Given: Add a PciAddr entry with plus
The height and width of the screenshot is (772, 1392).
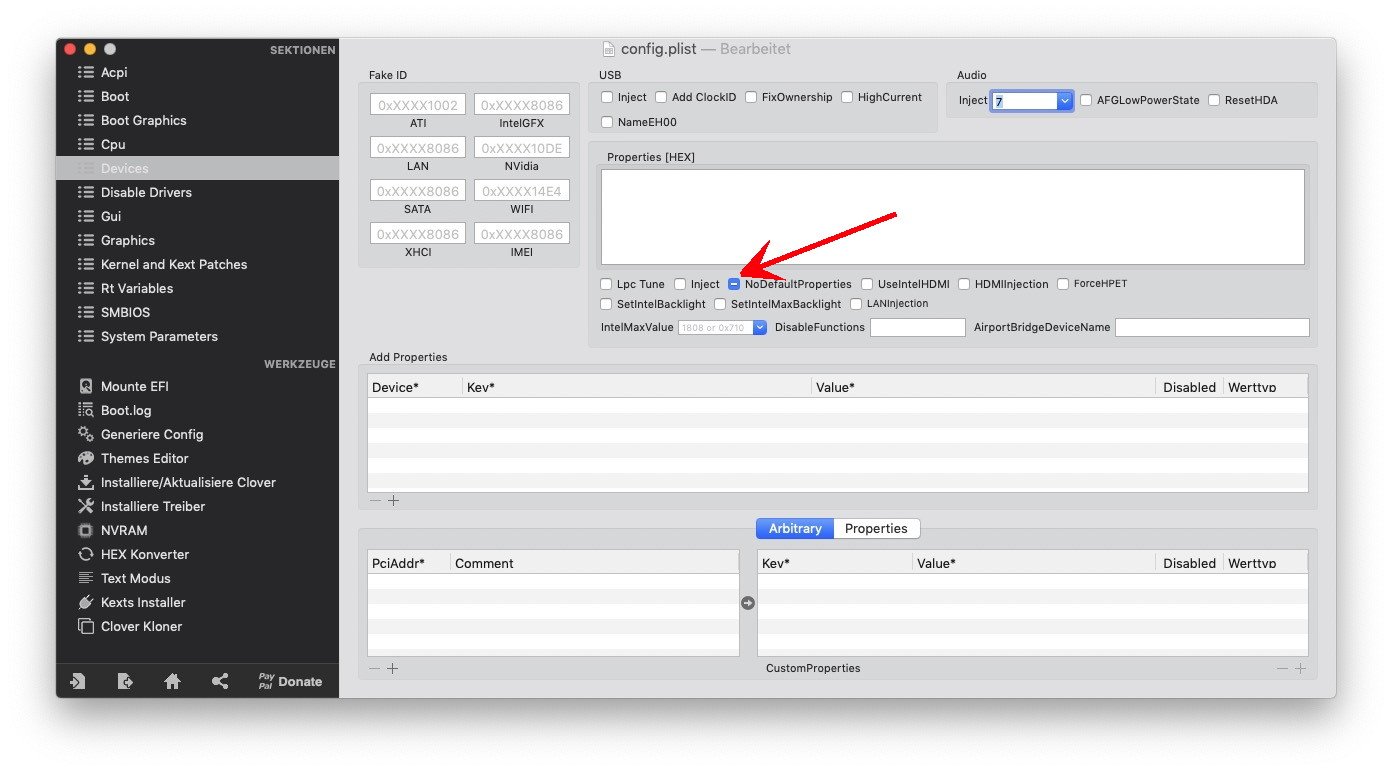Looking at the screenshot, I should (393, 668).
